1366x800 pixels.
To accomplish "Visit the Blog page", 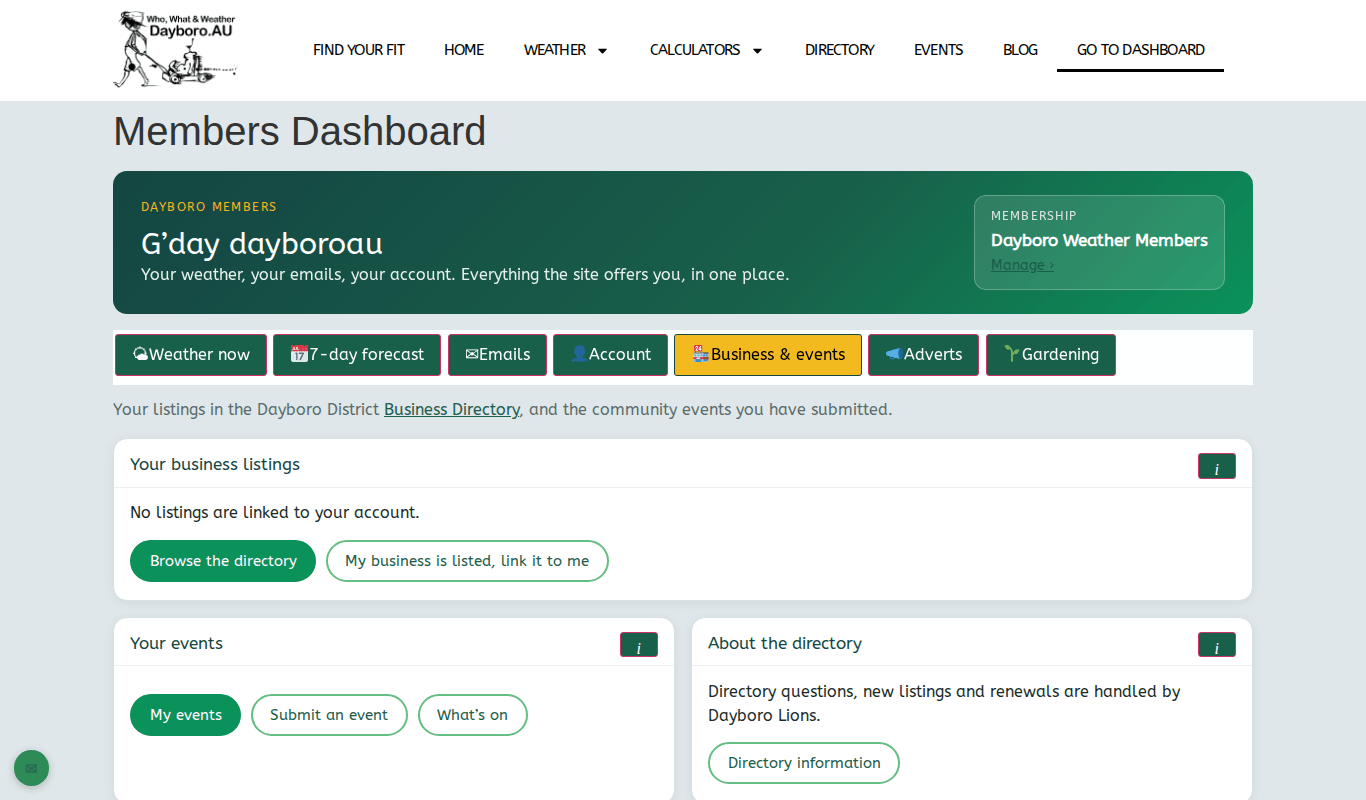I will [1020, 50].
